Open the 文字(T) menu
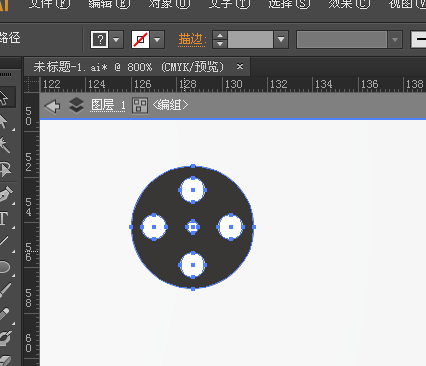Viewport: 426px width, 366px height. [x=229, y=4]
